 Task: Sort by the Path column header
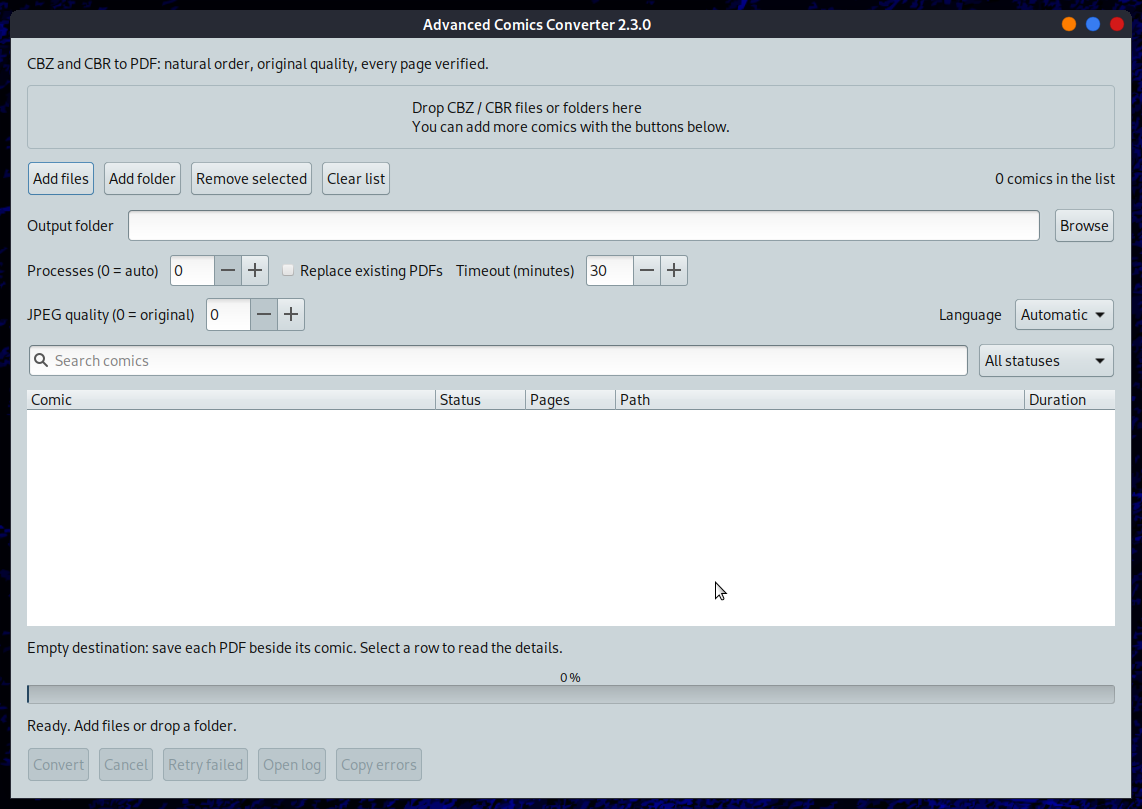click(x=819, y=400)
